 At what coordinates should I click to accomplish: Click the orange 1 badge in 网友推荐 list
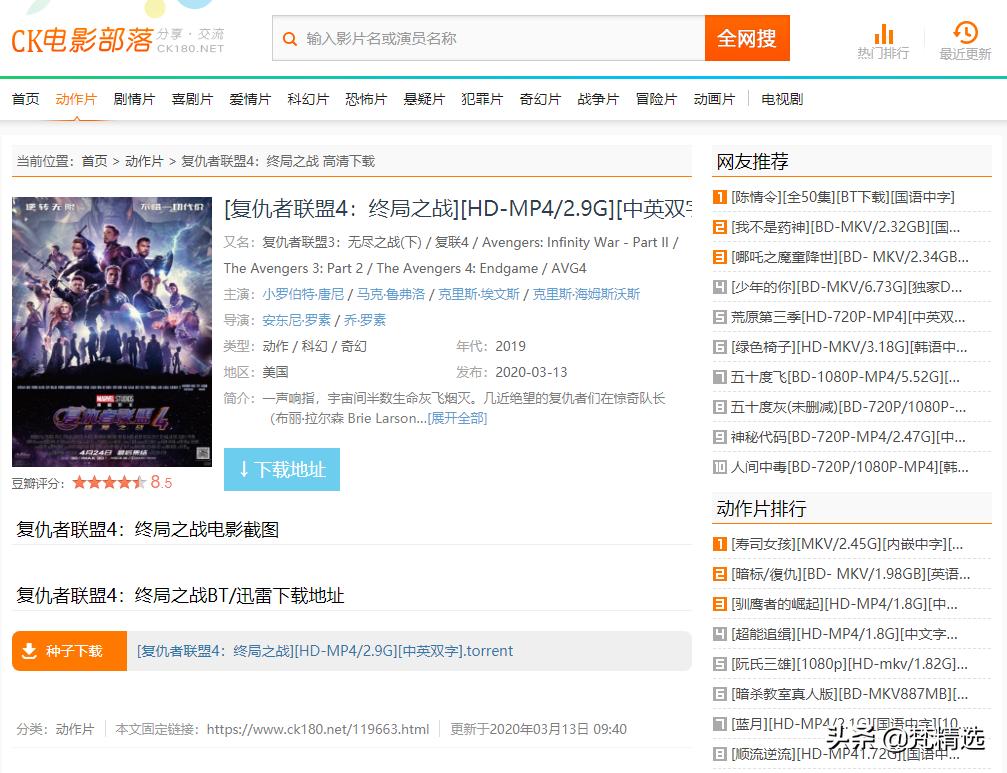[720, 198]
